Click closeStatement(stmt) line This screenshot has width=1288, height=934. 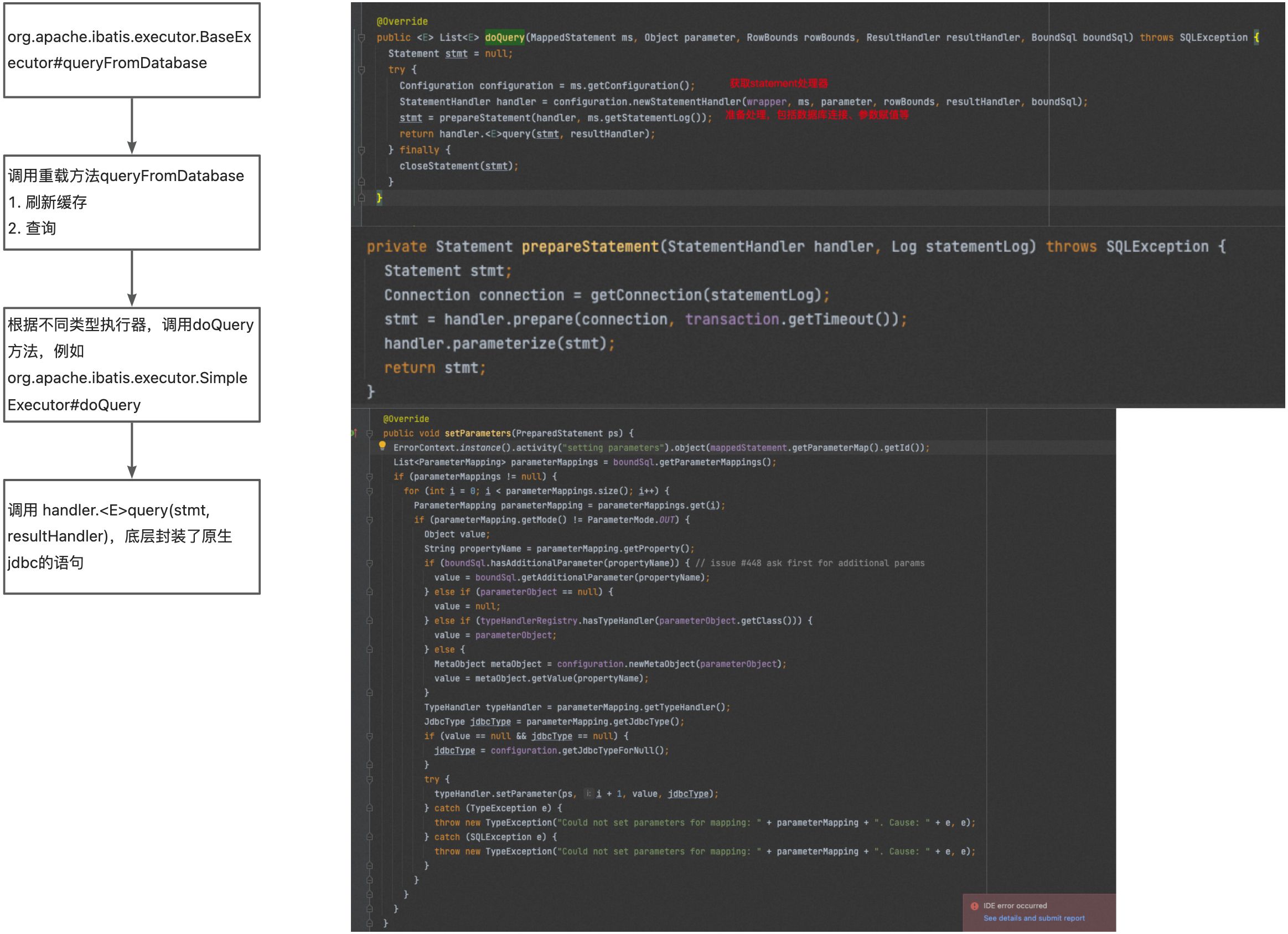(459, 166)
